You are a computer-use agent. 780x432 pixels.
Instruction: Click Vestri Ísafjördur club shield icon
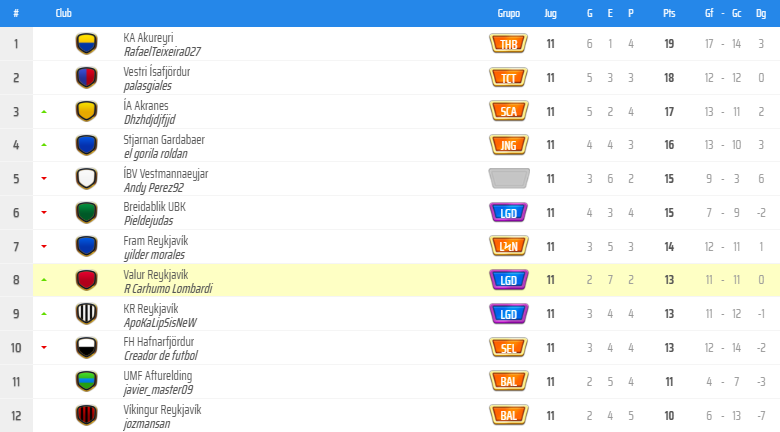click(87, 78)
